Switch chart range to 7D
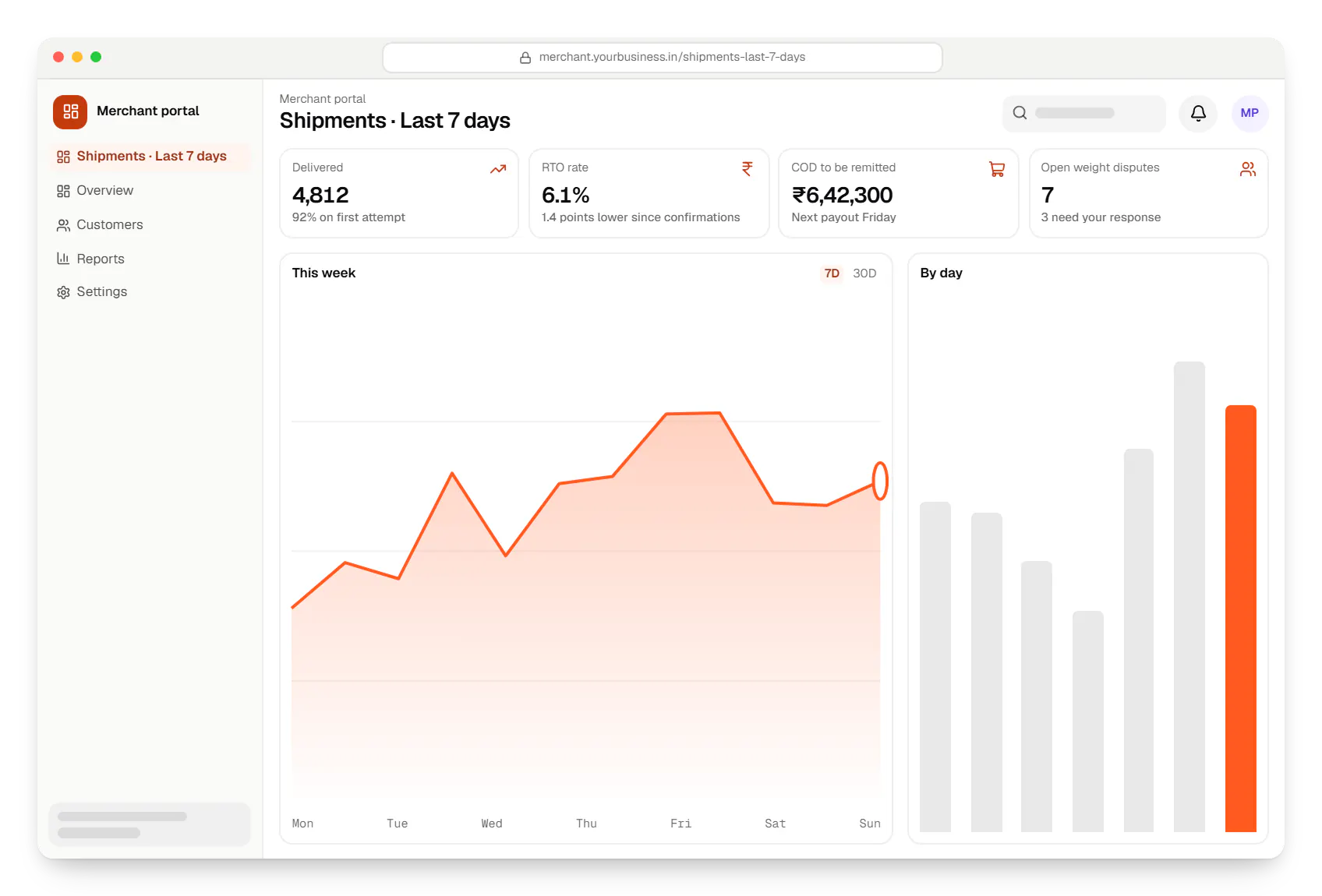Screen dimensions: 1322x896 (832, 273)
